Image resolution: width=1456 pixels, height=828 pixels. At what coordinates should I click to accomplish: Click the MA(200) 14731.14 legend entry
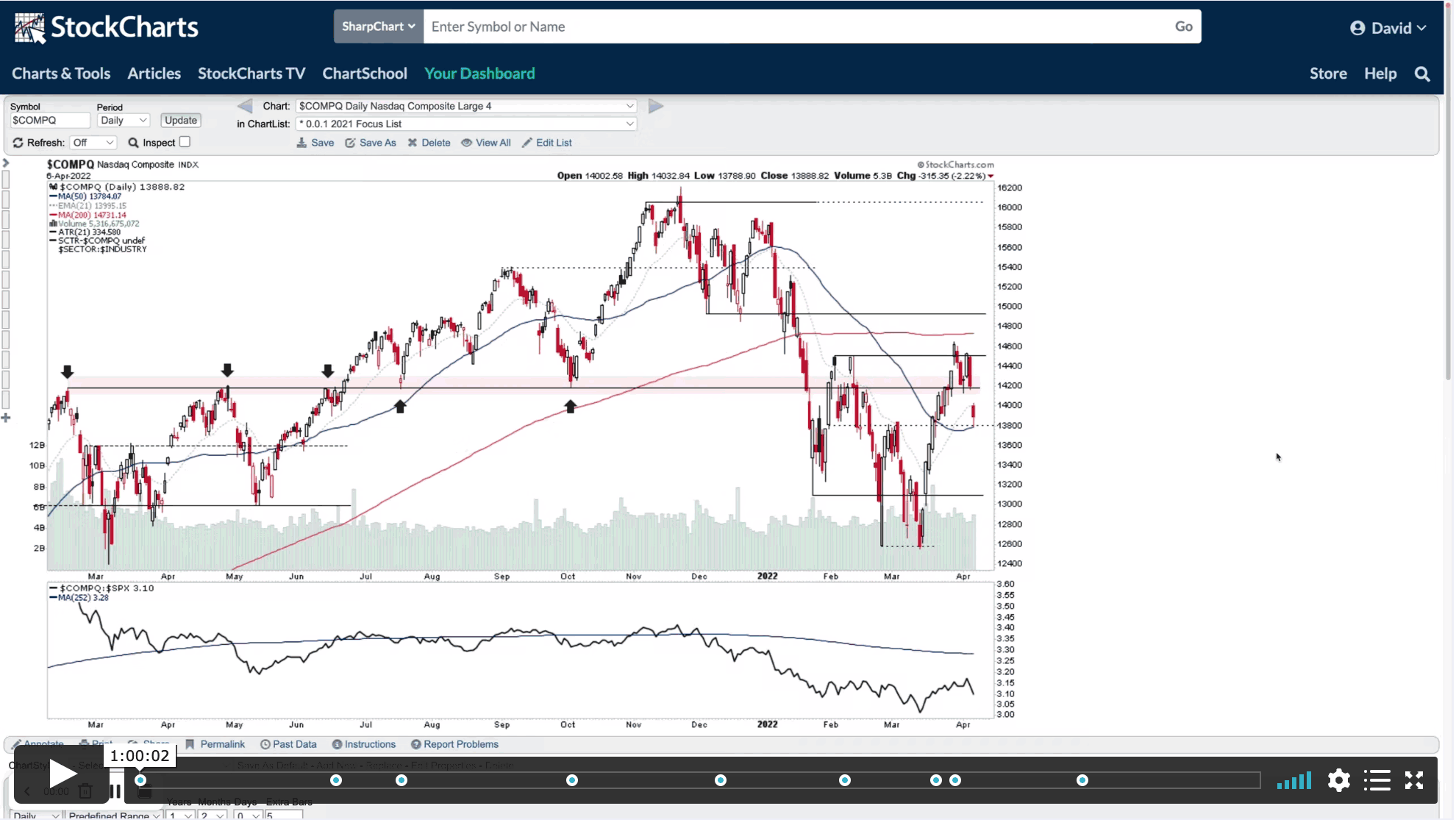click(88, 215)
